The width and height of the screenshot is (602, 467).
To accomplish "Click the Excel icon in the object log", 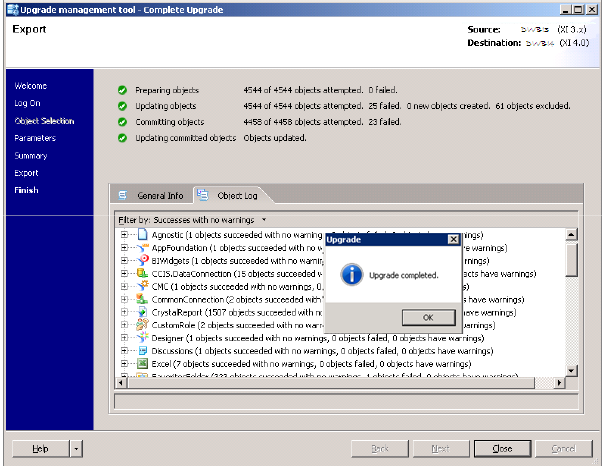I will click(x=141, y=364).
